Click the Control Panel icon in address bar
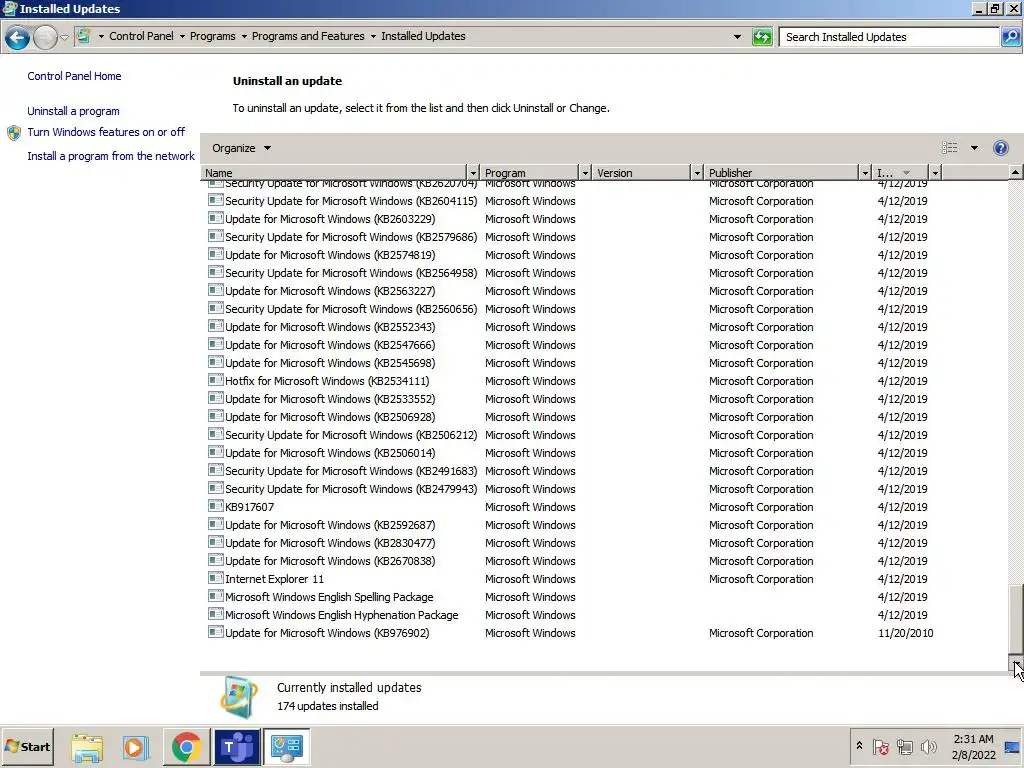The width and height of the screenshot is (1024, 768). [x=83, y=36]
